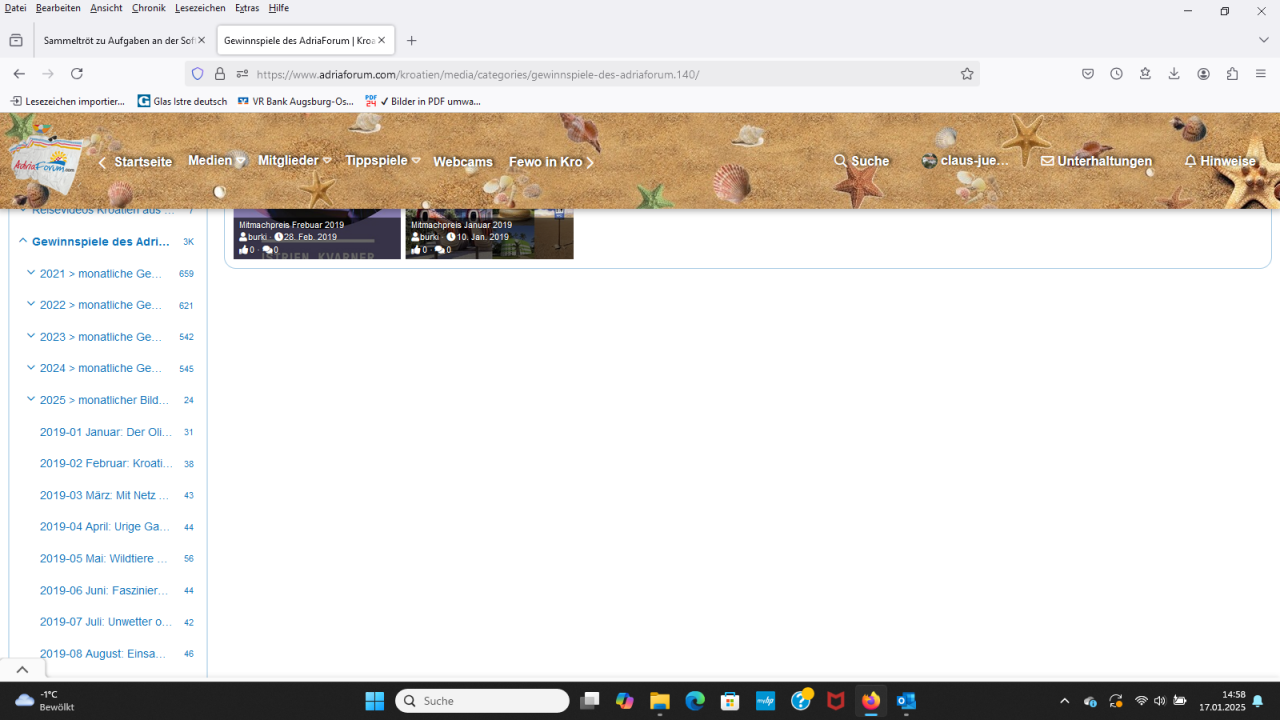The height and width of the screenshot is (720, 1280).
Task: Open Outlook from the taskbar
Action: pos(906,701)
